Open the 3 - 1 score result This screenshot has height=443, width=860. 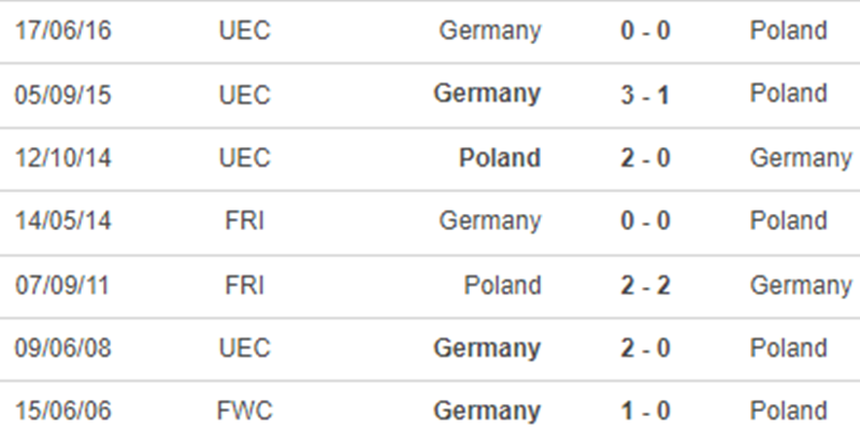coord(645,94)
